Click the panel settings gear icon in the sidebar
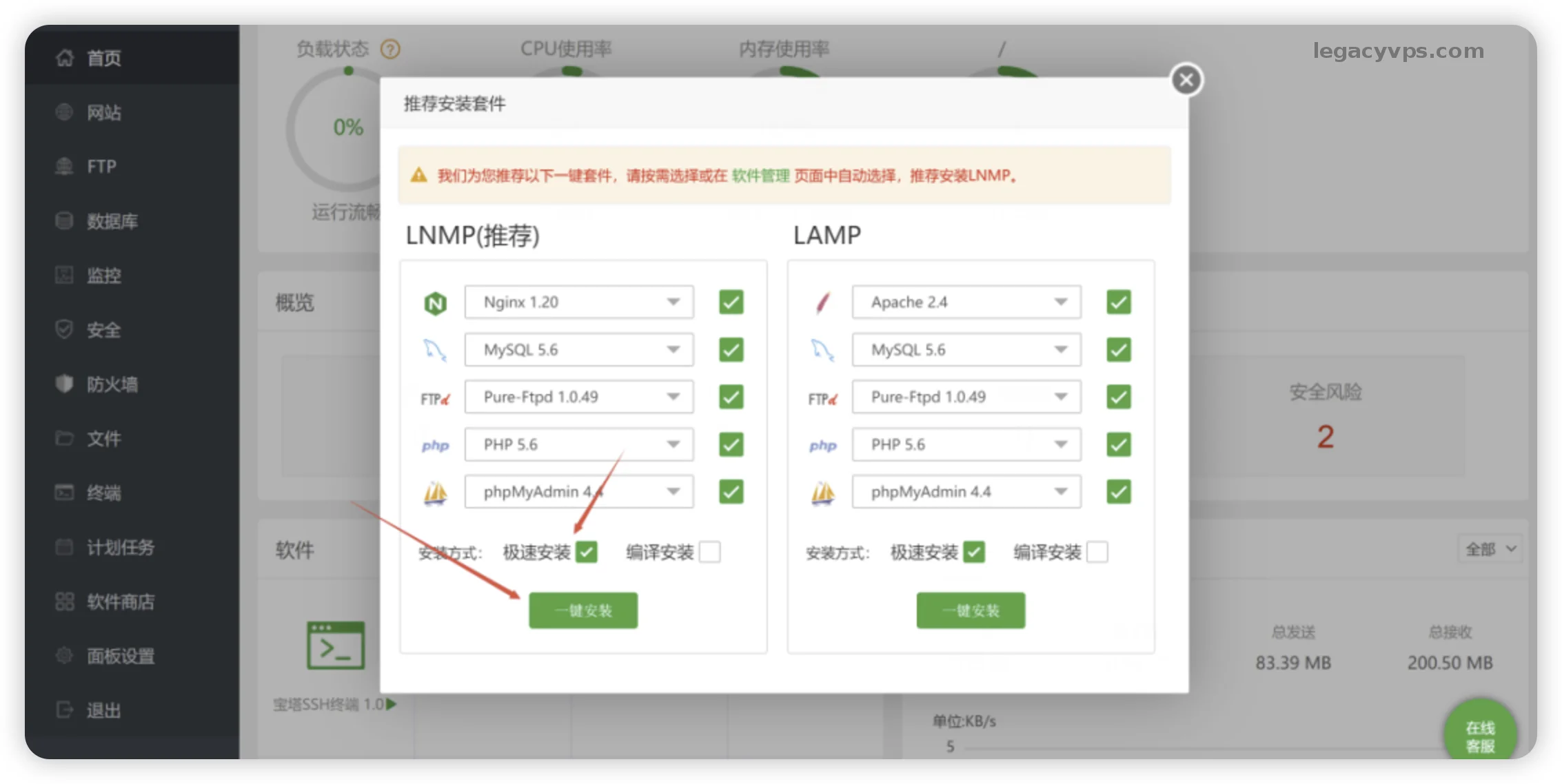 [64, 656]
